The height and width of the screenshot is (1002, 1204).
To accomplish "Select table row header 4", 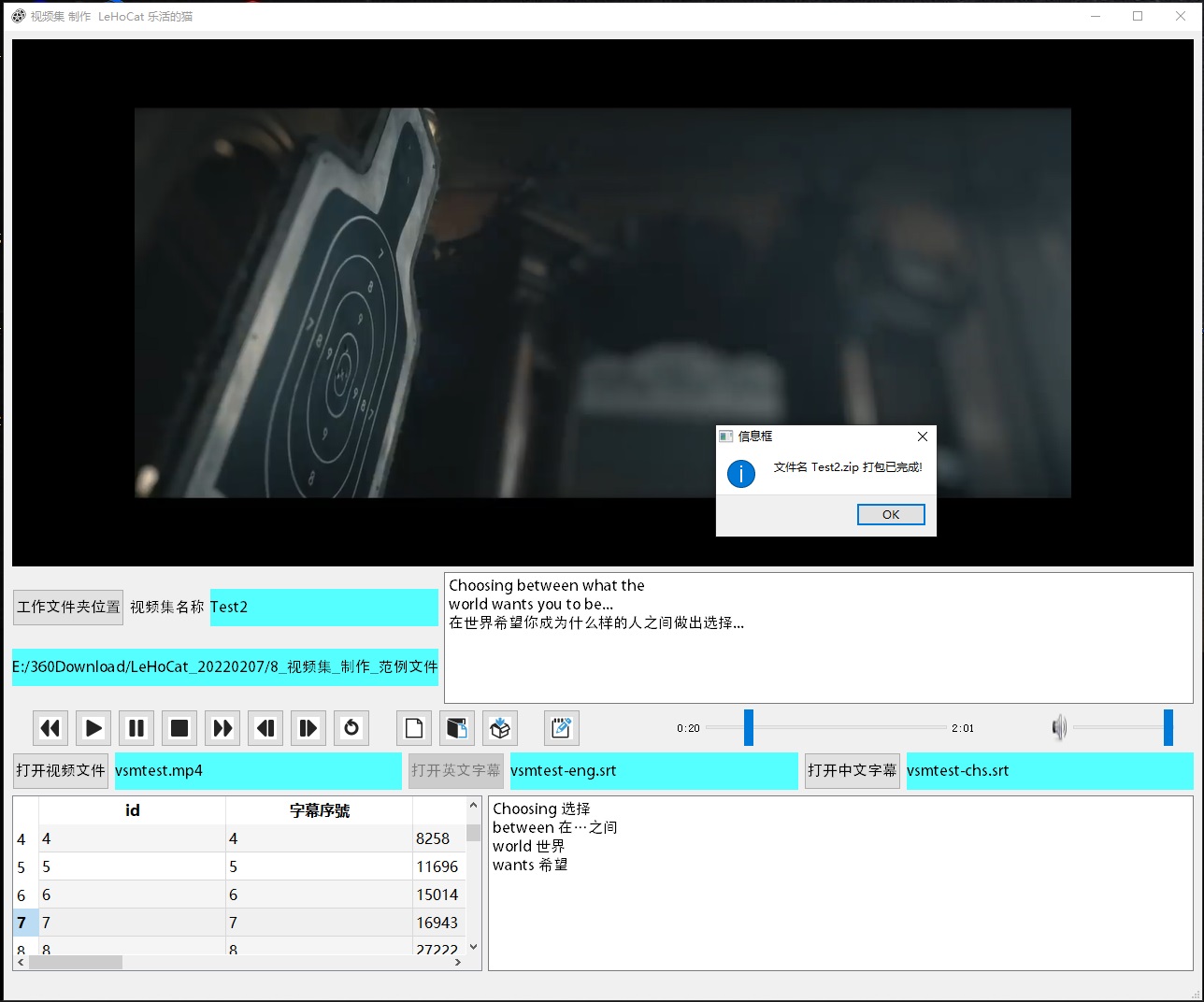I will pos(25,838).
